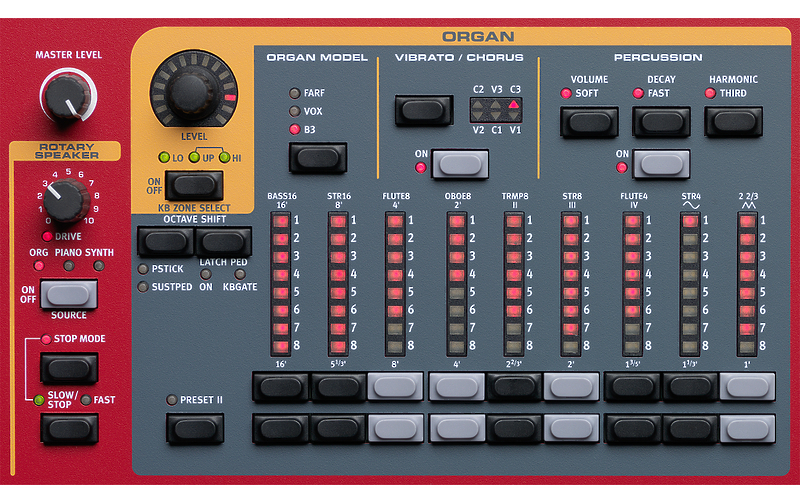
Task: Click the Vibrato/Chorus type selector button
Action: (423, 110)
